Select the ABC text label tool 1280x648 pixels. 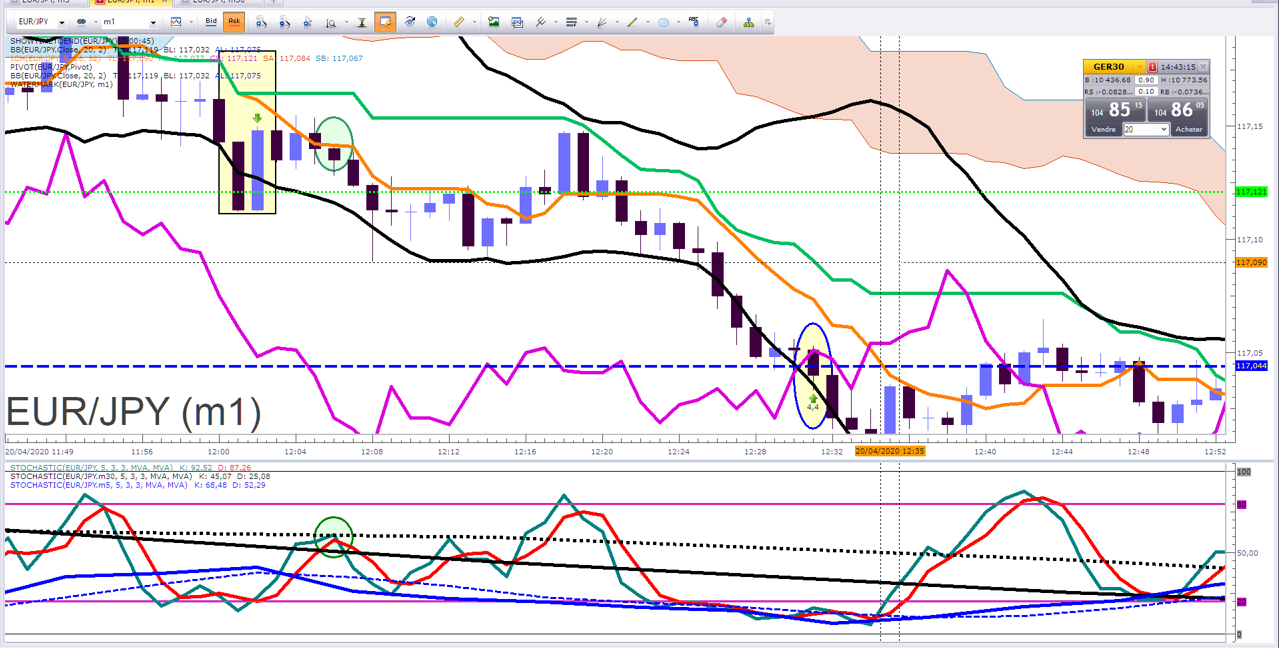[693, 21]
